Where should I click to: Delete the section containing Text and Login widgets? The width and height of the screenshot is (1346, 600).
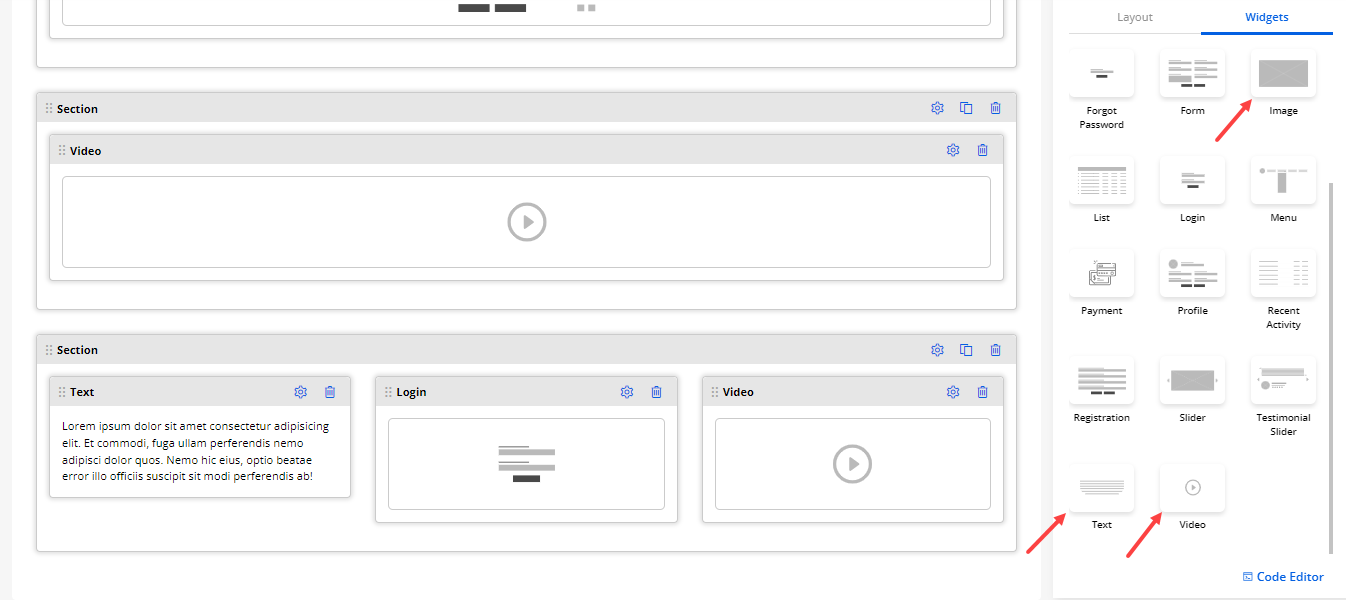pos(995,350)
